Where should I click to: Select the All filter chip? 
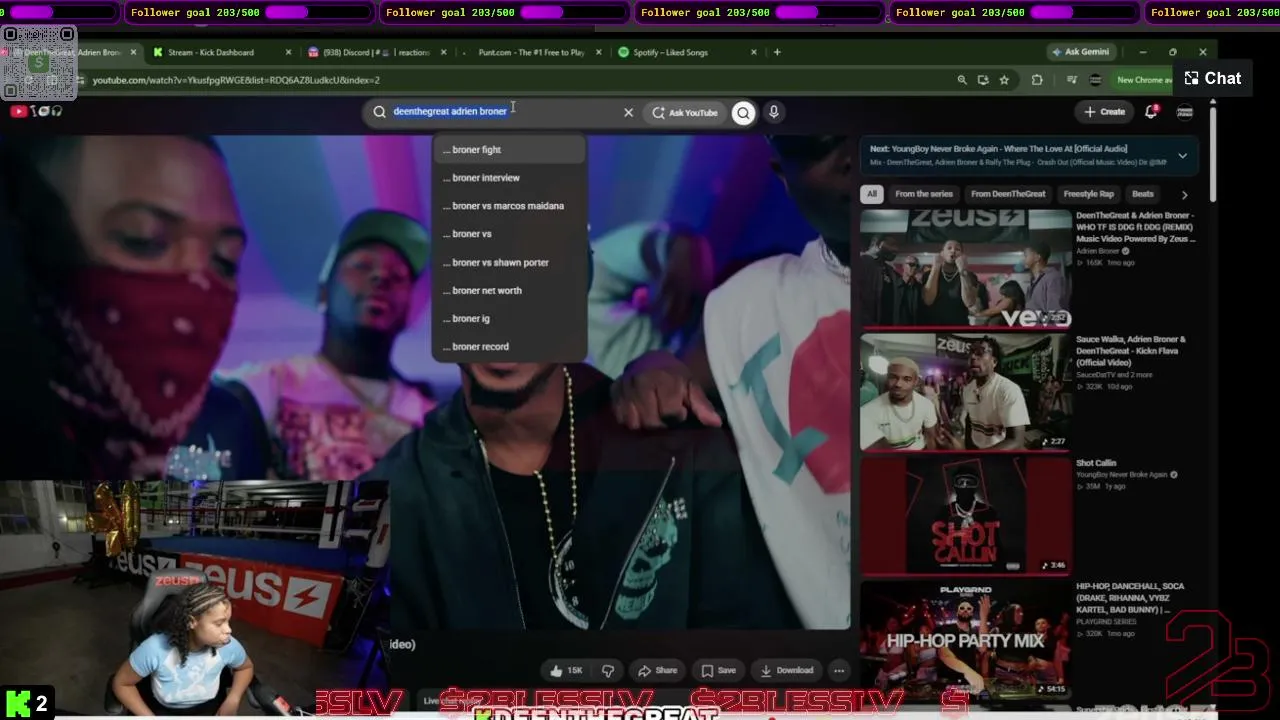(x=872, y=194)
